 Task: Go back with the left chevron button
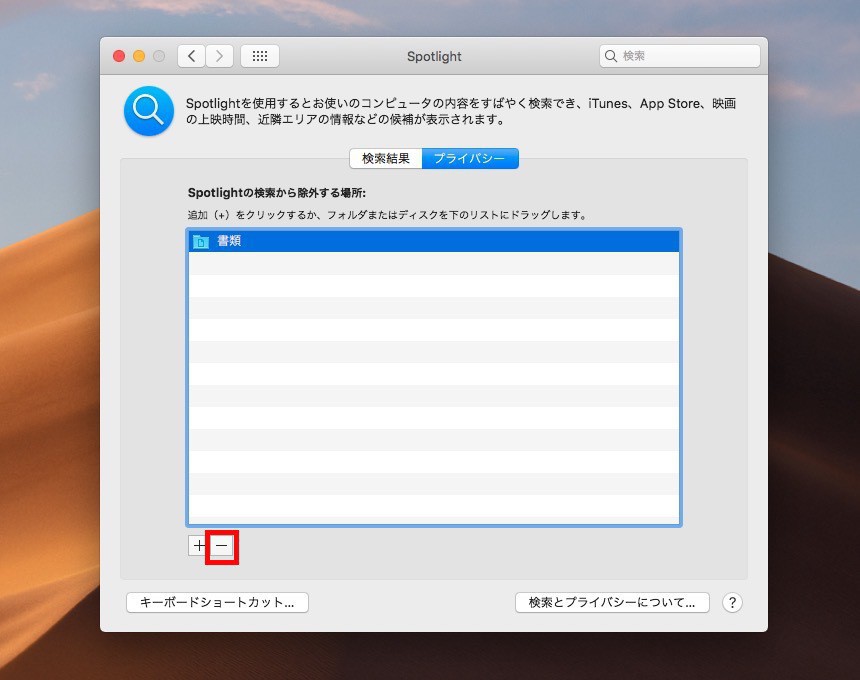click(191, 56)
